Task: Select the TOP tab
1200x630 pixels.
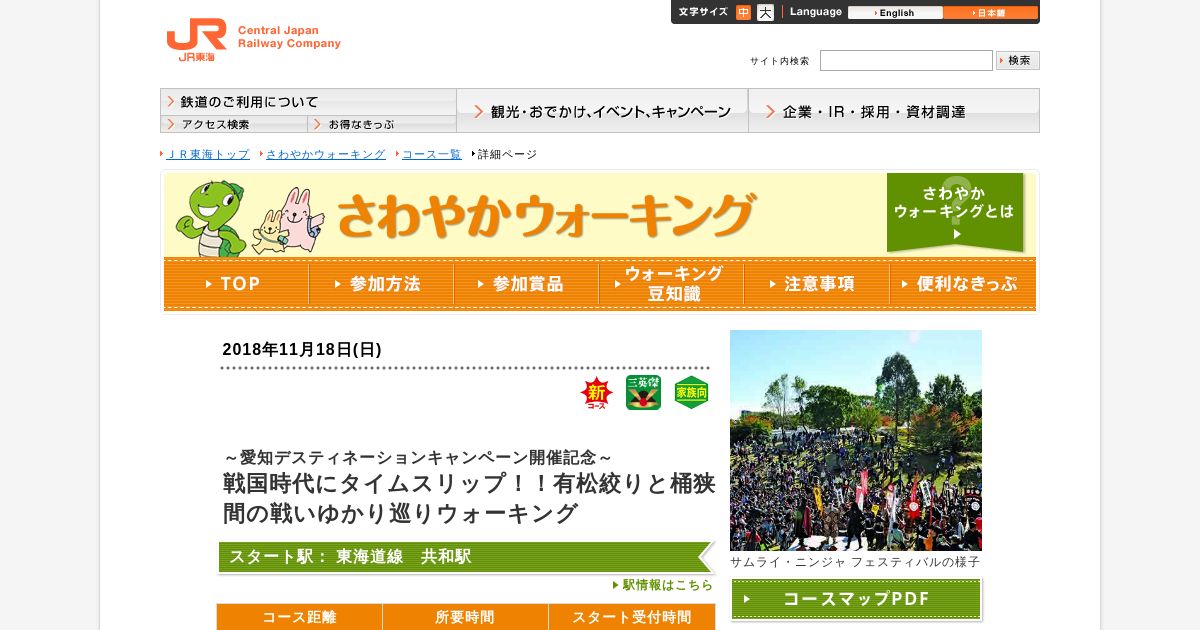Action: point(236,284)
